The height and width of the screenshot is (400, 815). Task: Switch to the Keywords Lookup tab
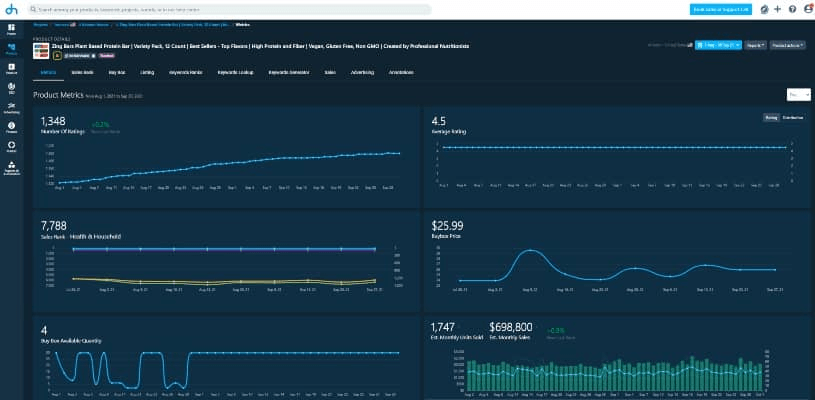(x=235, y=73)
